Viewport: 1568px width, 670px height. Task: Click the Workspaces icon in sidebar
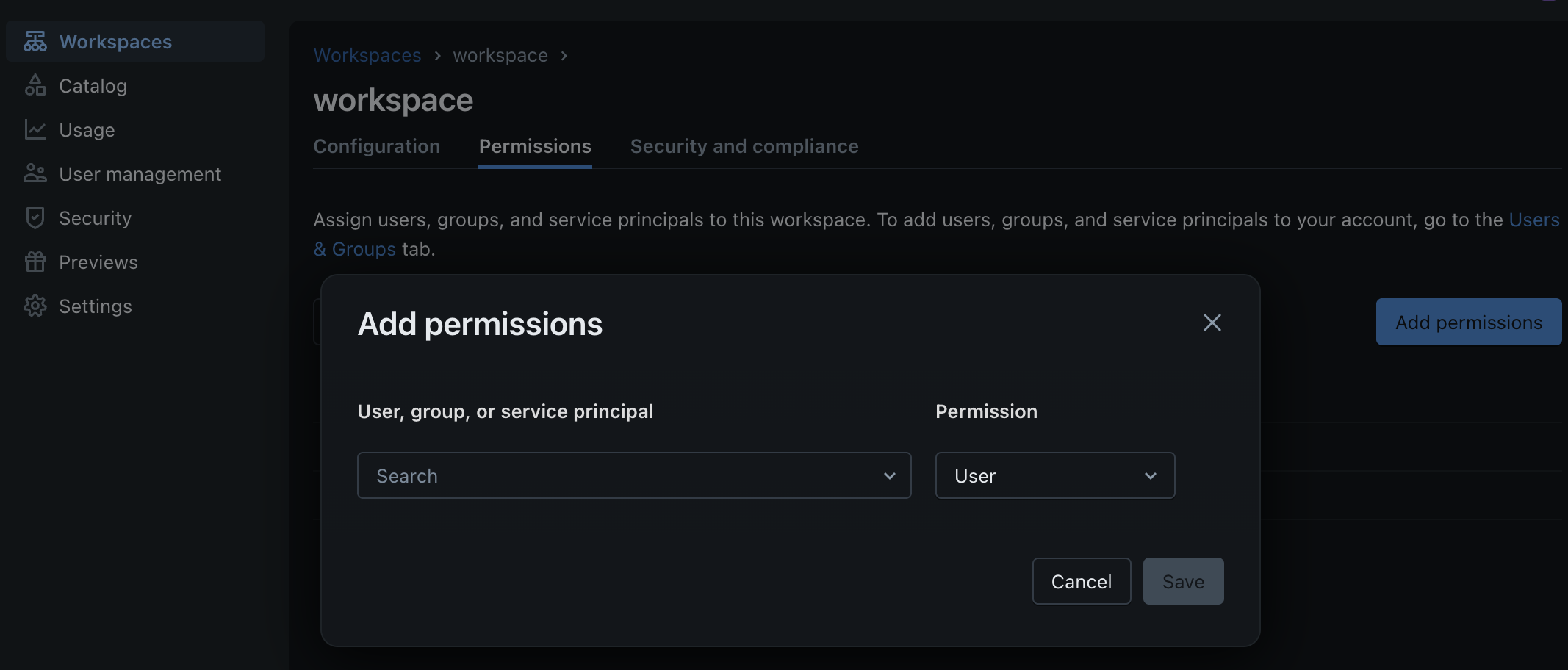tap(35, 42)
